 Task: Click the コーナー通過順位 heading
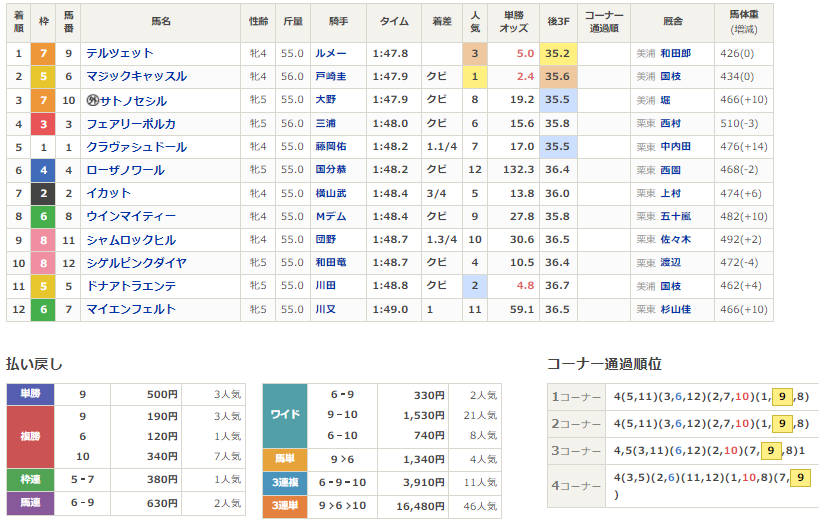click(604, 364)
